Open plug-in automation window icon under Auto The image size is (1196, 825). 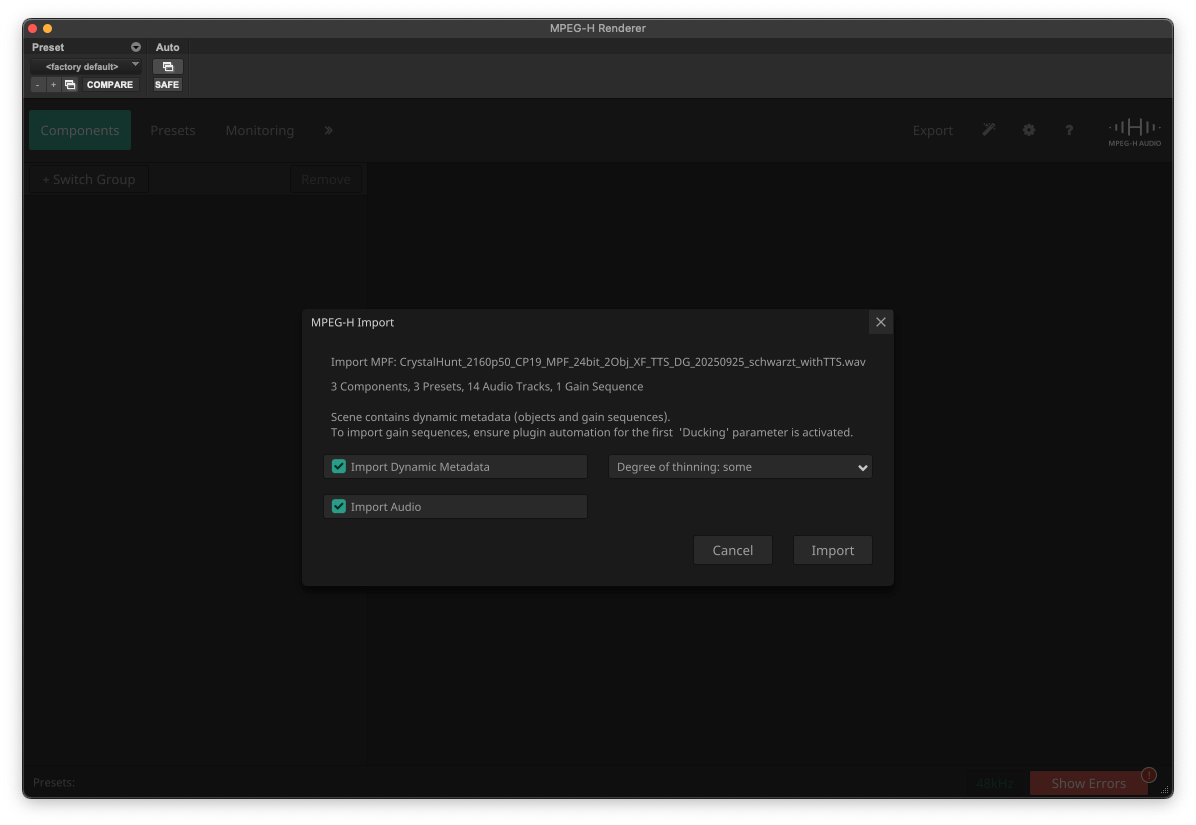click(x=168, y=66)
